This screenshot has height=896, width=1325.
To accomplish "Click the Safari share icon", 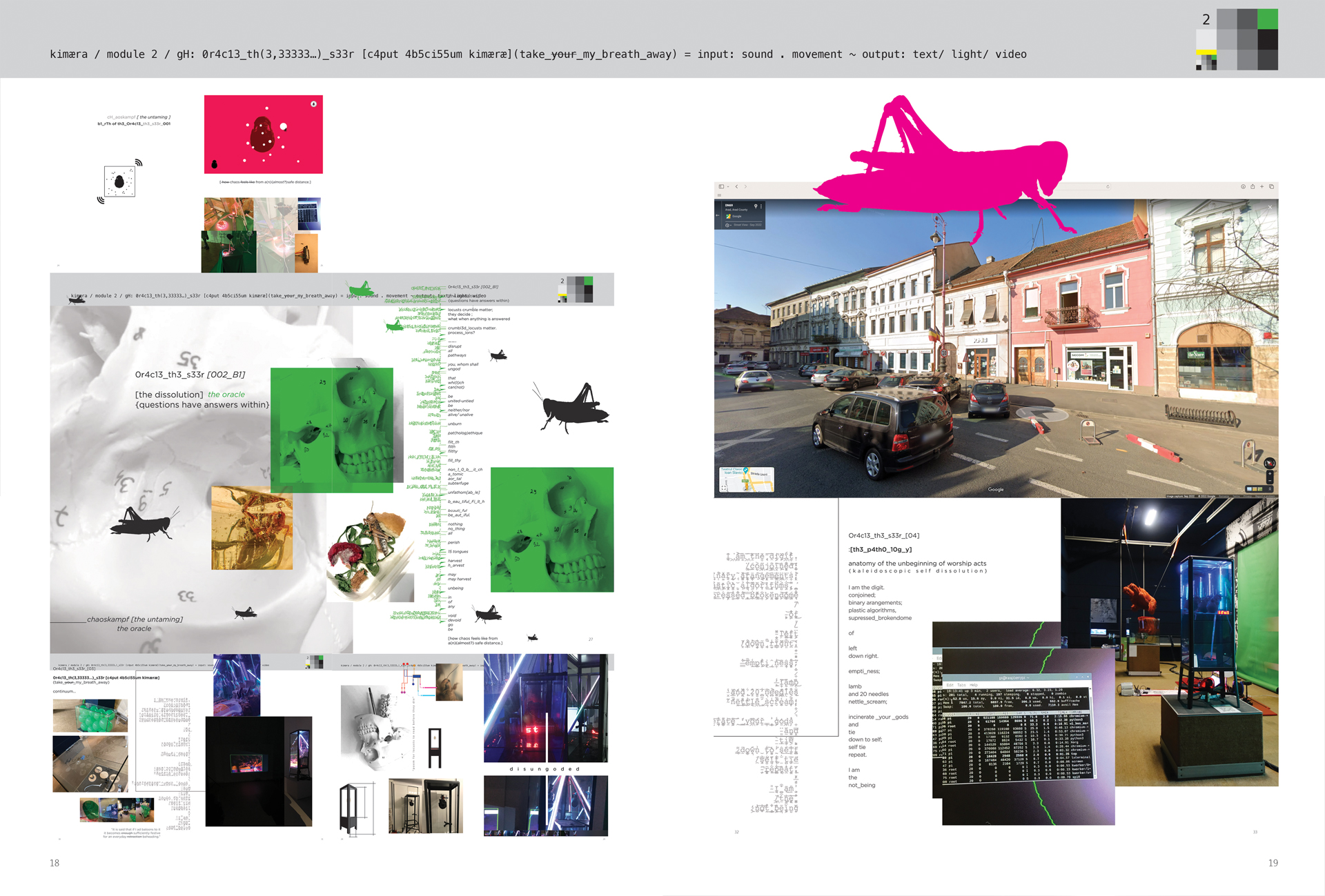I will pos(1253,186).
